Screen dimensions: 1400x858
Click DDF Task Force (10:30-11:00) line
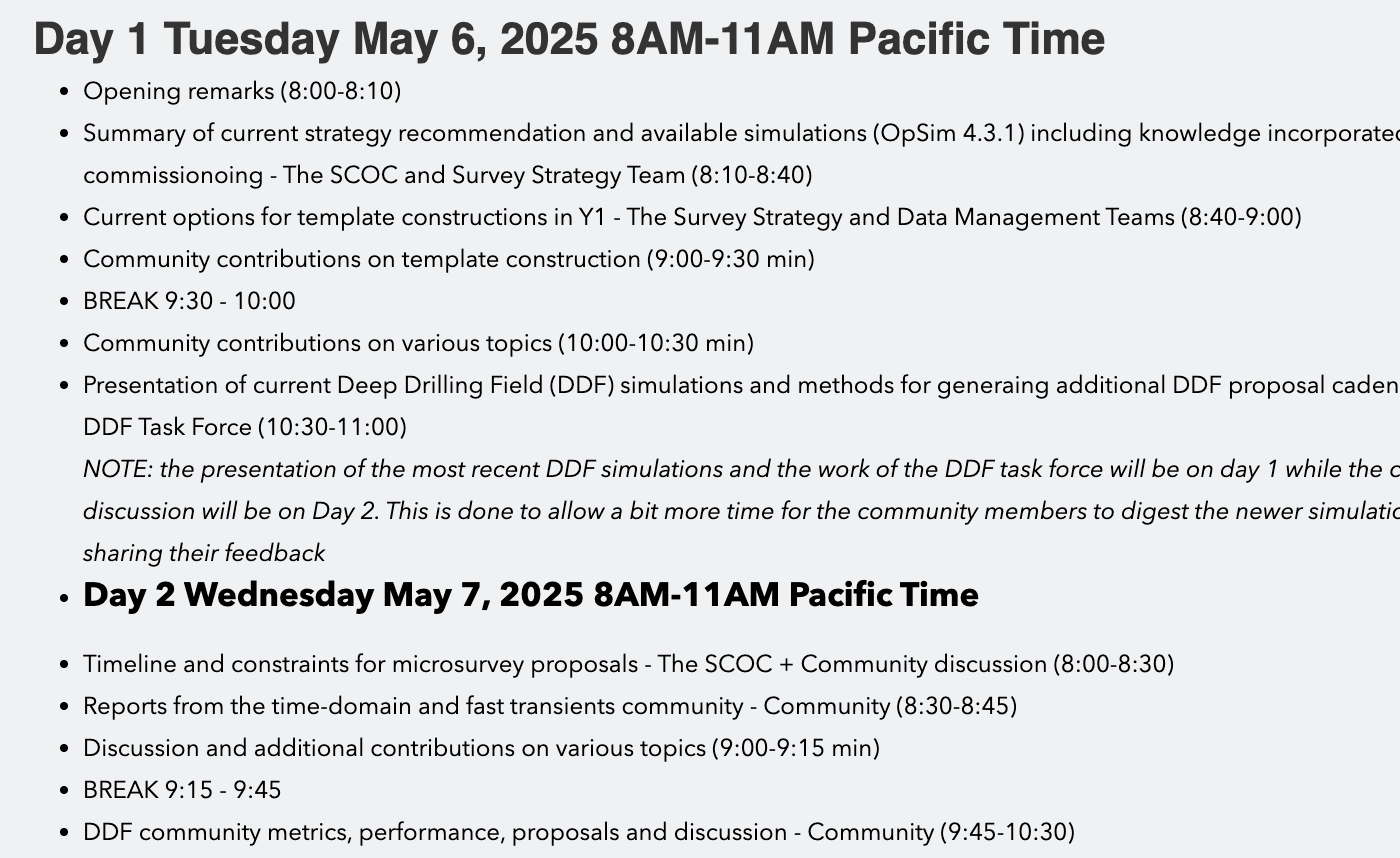(245, 427)
